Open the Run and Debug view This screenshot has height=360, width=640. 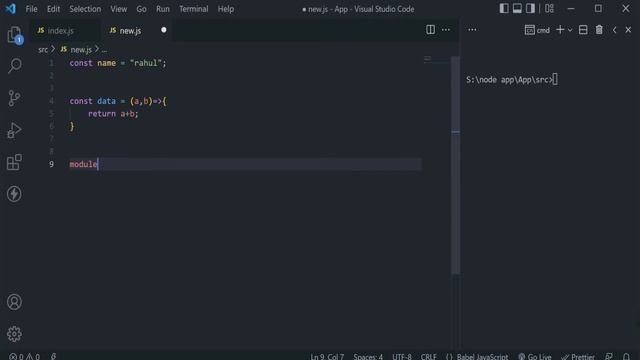pos(14,130)
